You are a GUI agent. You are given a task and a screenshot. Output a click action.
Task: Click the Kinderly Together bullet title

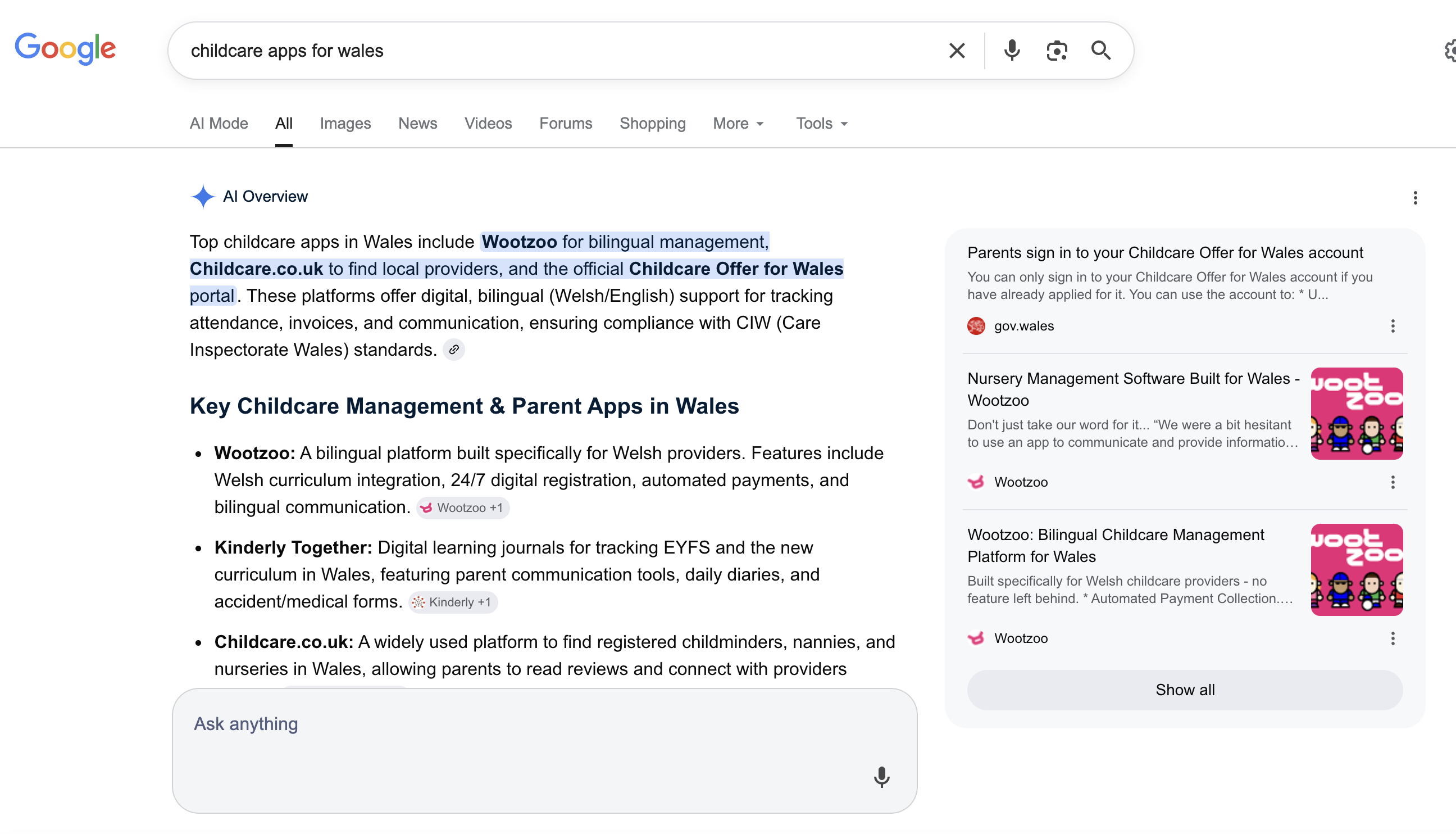pyautogui.click(x=293, y=547)
